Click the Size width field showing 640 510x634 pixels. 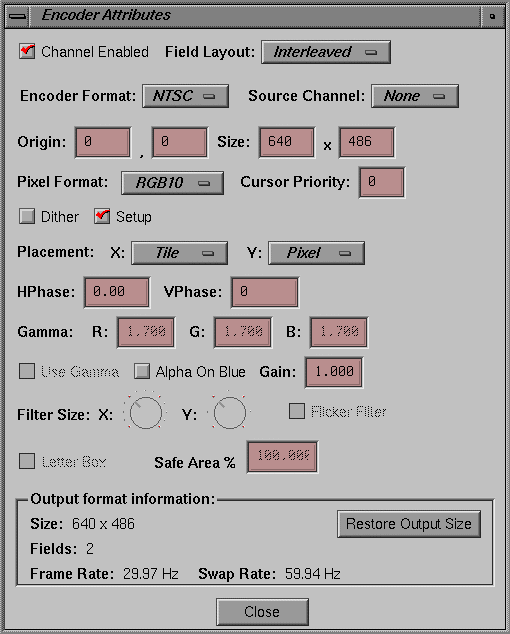coord(287,142)
